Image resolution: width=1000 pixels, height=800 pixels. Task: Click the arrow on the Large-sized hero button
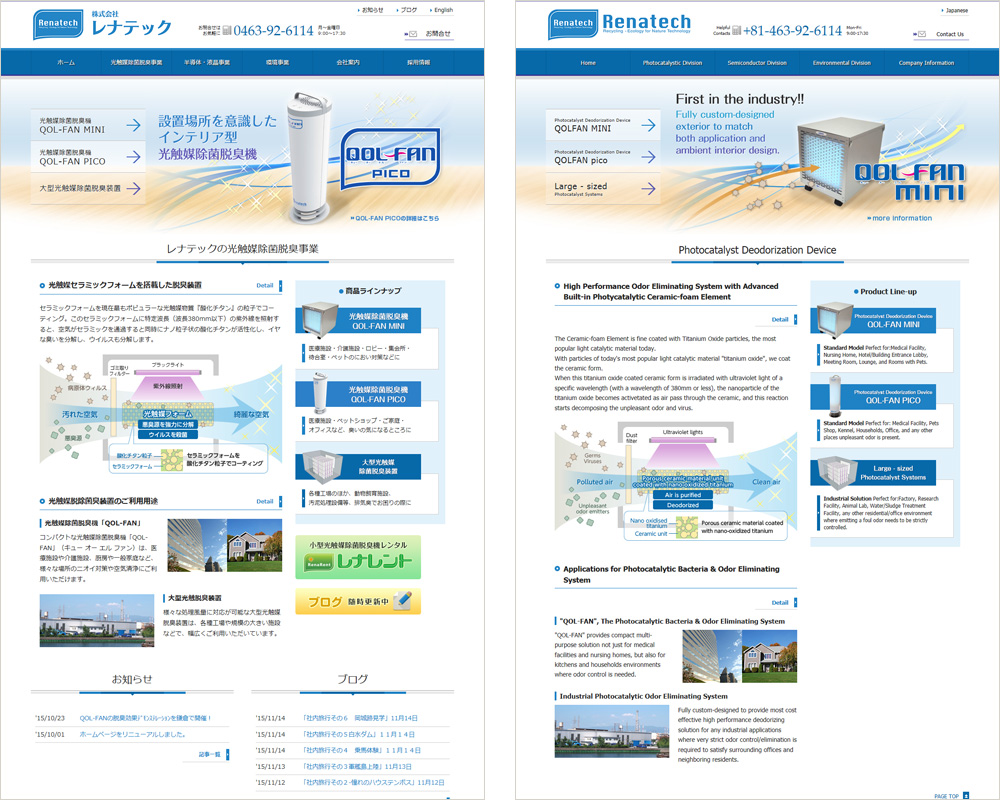pos(648,188)
